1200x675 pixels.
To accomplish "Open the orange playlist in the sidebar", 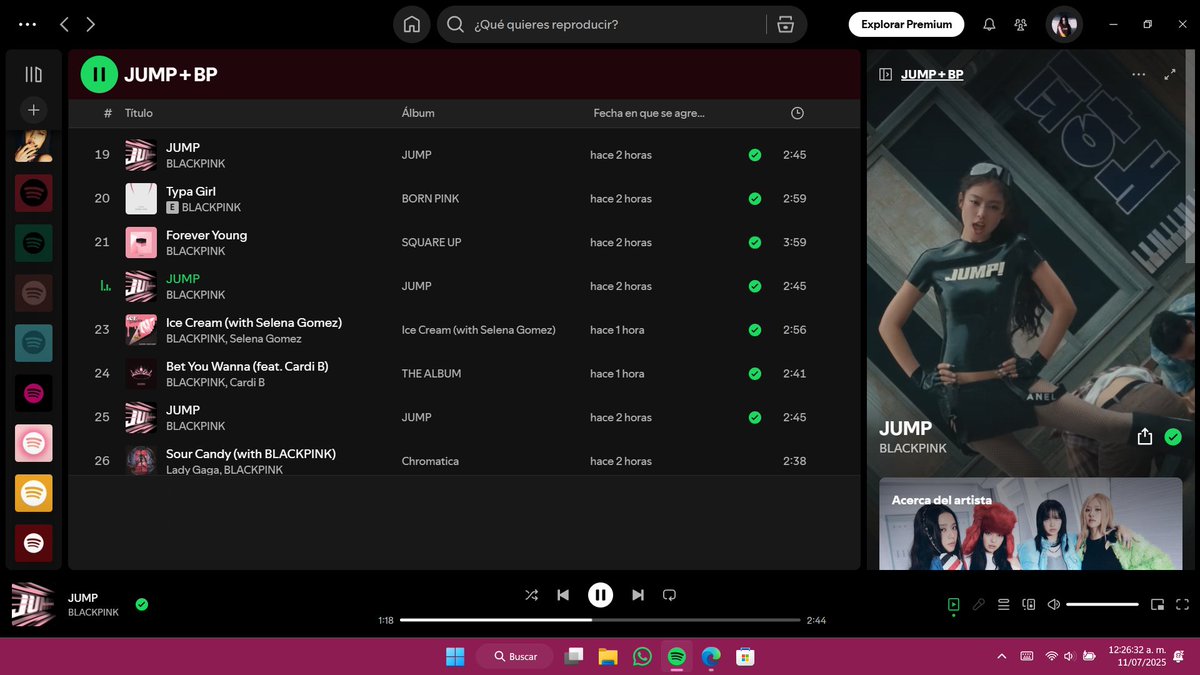I will coord(33,493).
